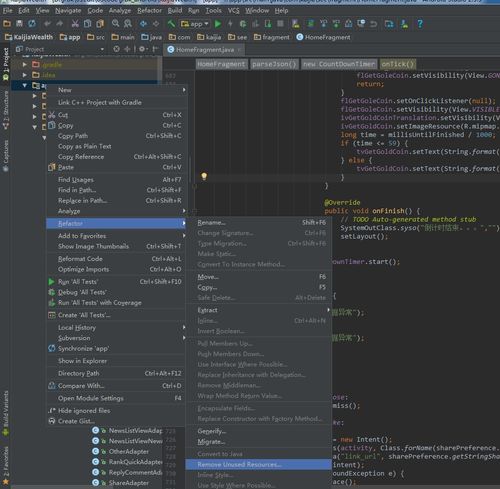Click the navigate Back arrow icon
500x489 pixels.
[143, 24]
